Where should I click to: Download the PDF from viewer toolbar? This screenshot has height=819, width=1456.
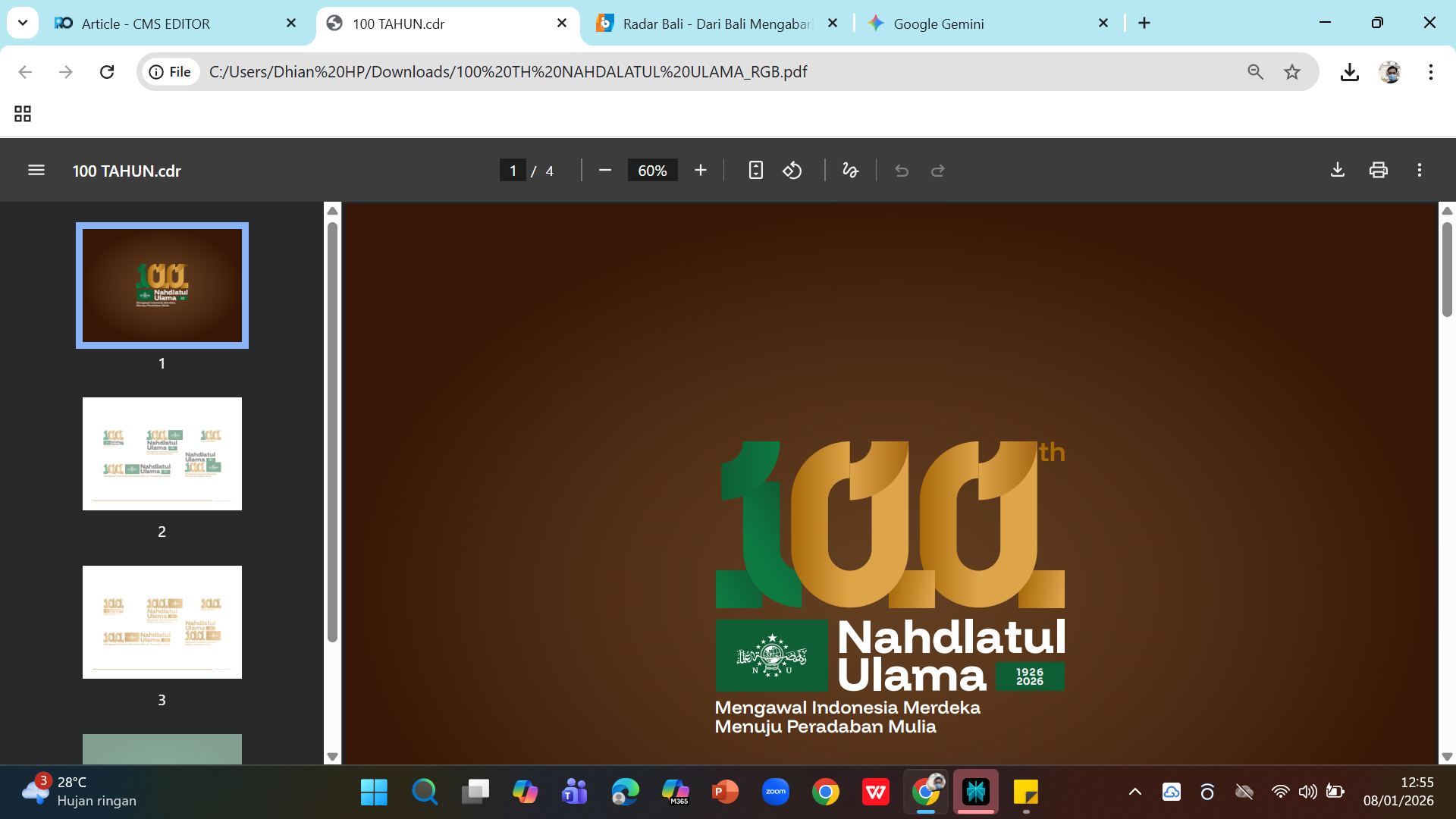point(1338,170)
